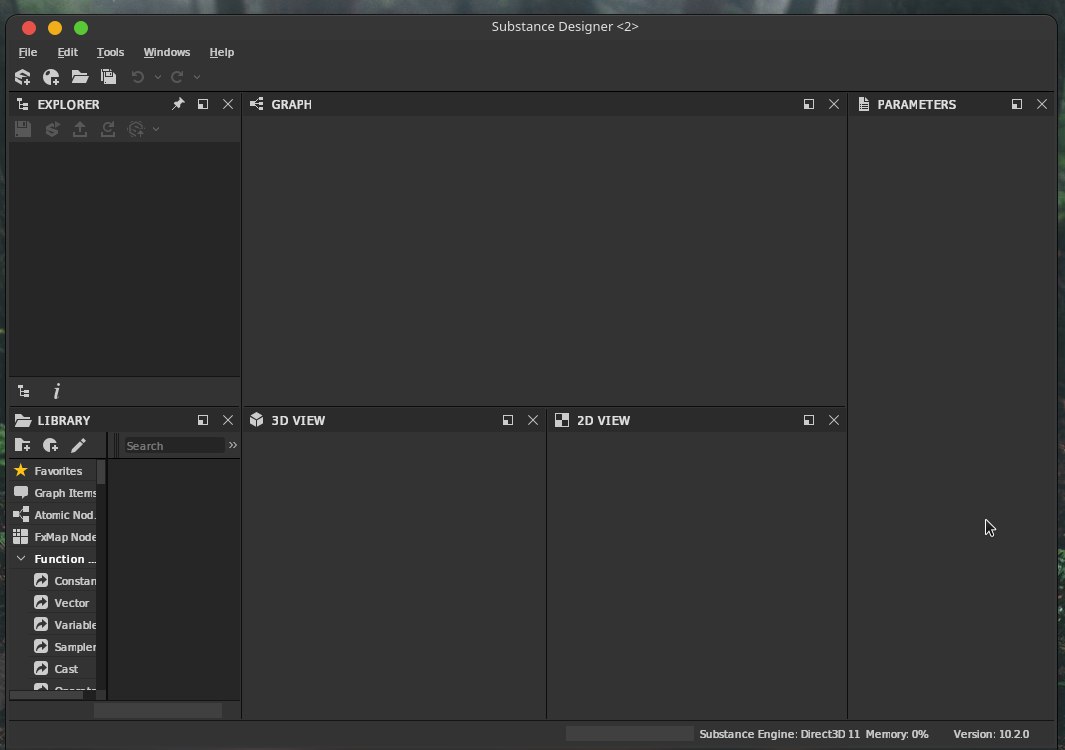Close the Parameters panel

(x=1041, y=104)
